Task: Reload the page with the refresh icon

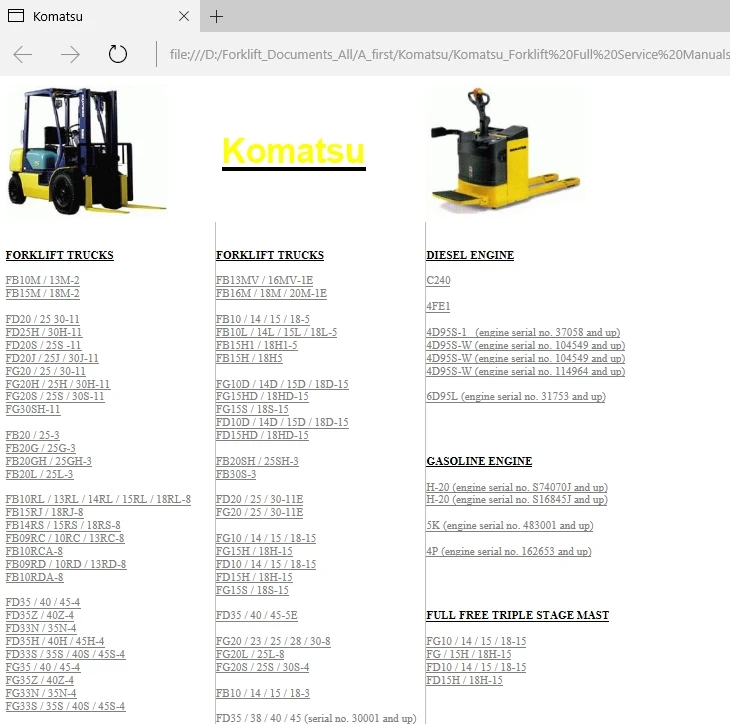Action: (x=118, y=54)
